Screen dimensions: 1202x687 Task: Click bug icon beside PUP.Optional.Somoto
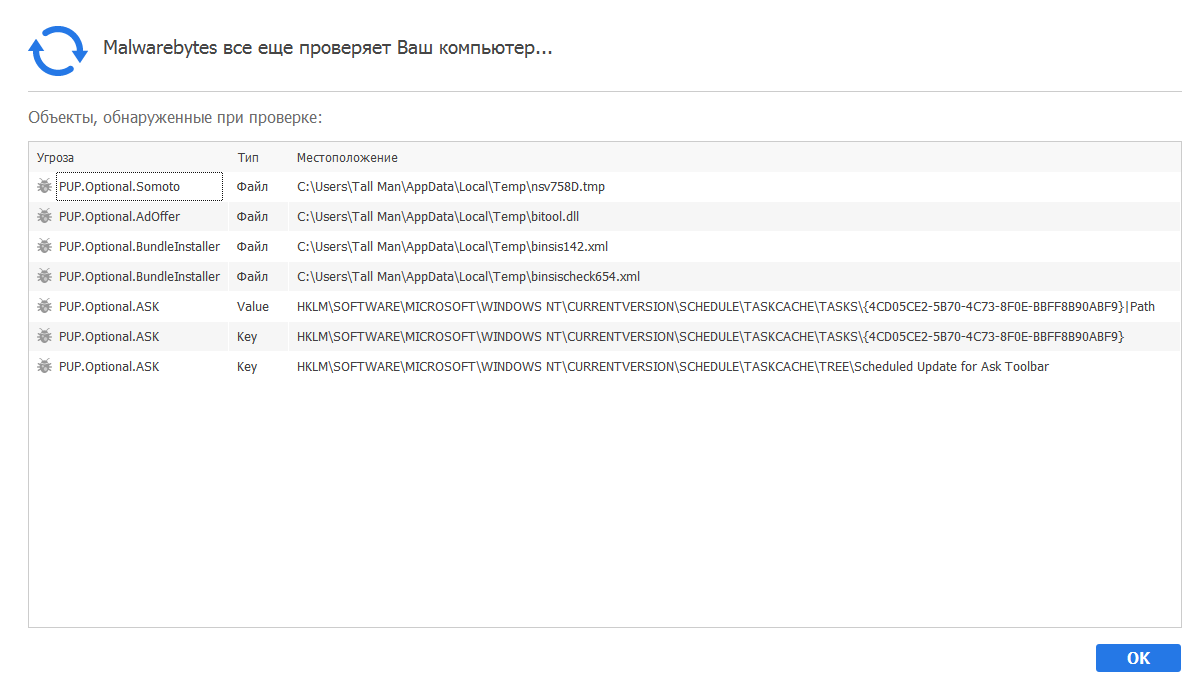[44, 186]
